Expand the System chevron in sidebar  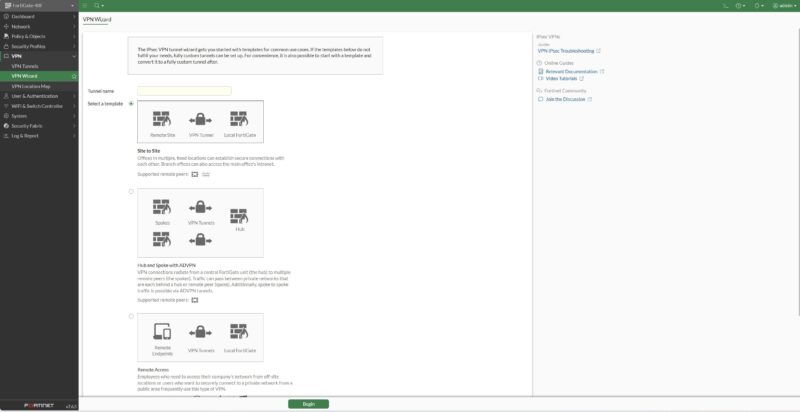tap(74, 116)
